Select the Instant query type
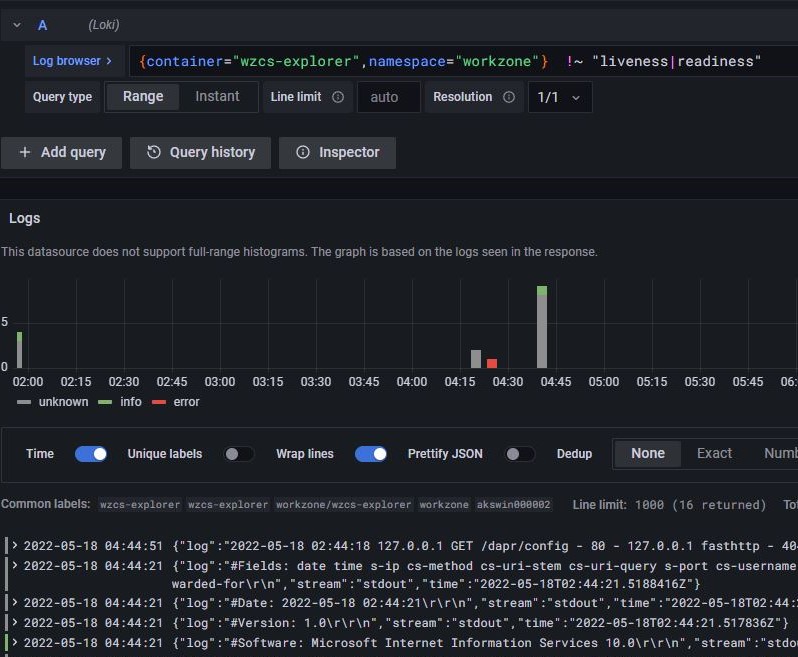The width and height of the screenshot is (798, 657). point(217,97)
